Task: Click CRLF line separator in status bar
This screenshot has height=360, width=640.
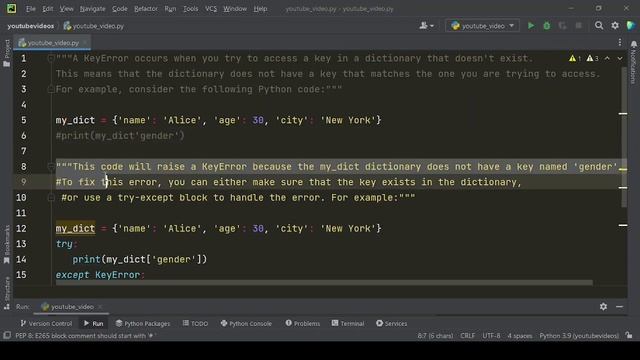Action: pyautogui.click(x=467, y=336)
